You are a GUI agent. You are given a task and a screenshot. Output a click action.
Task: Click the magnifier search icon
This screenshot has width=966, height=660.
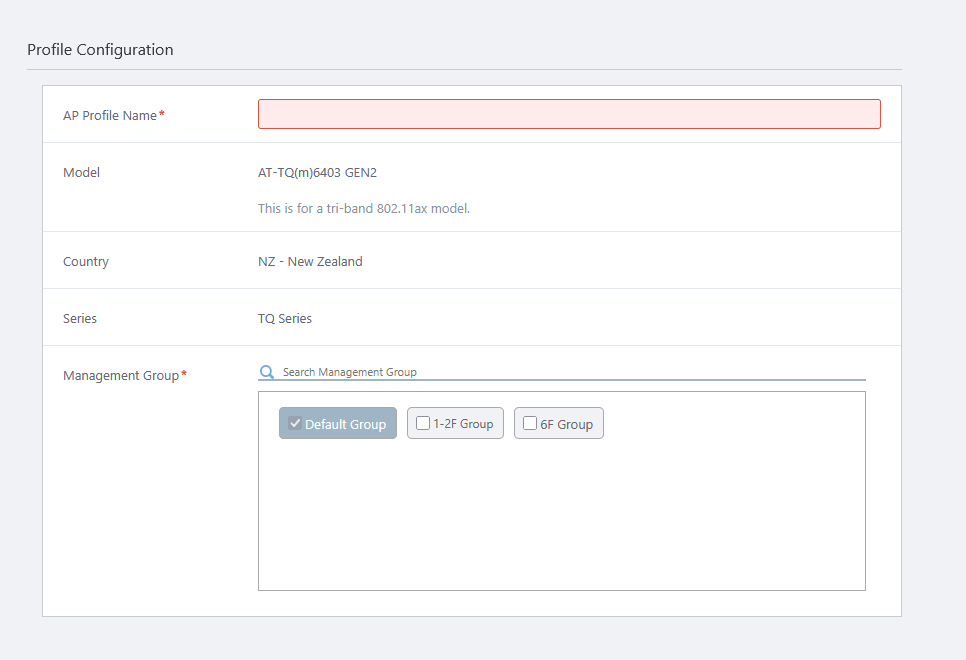pos(267,372)
